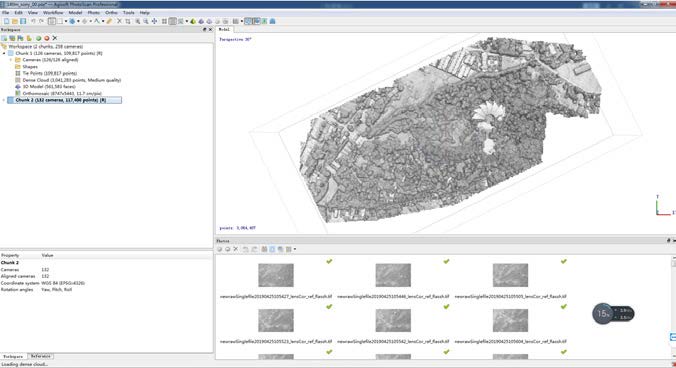Select the photo thumbnail ending 105446

[393, 275]
